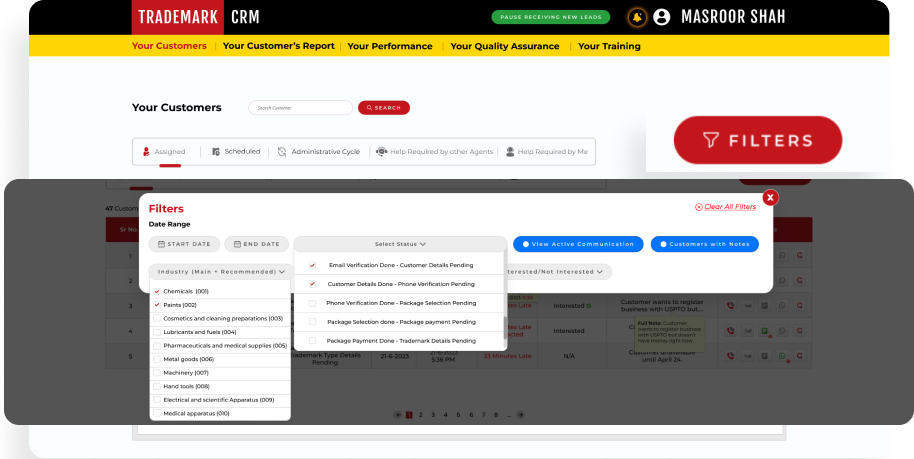Click the calendar icon in Start Date
This screenshot has height=459, width=914.
tap(161, 244)
